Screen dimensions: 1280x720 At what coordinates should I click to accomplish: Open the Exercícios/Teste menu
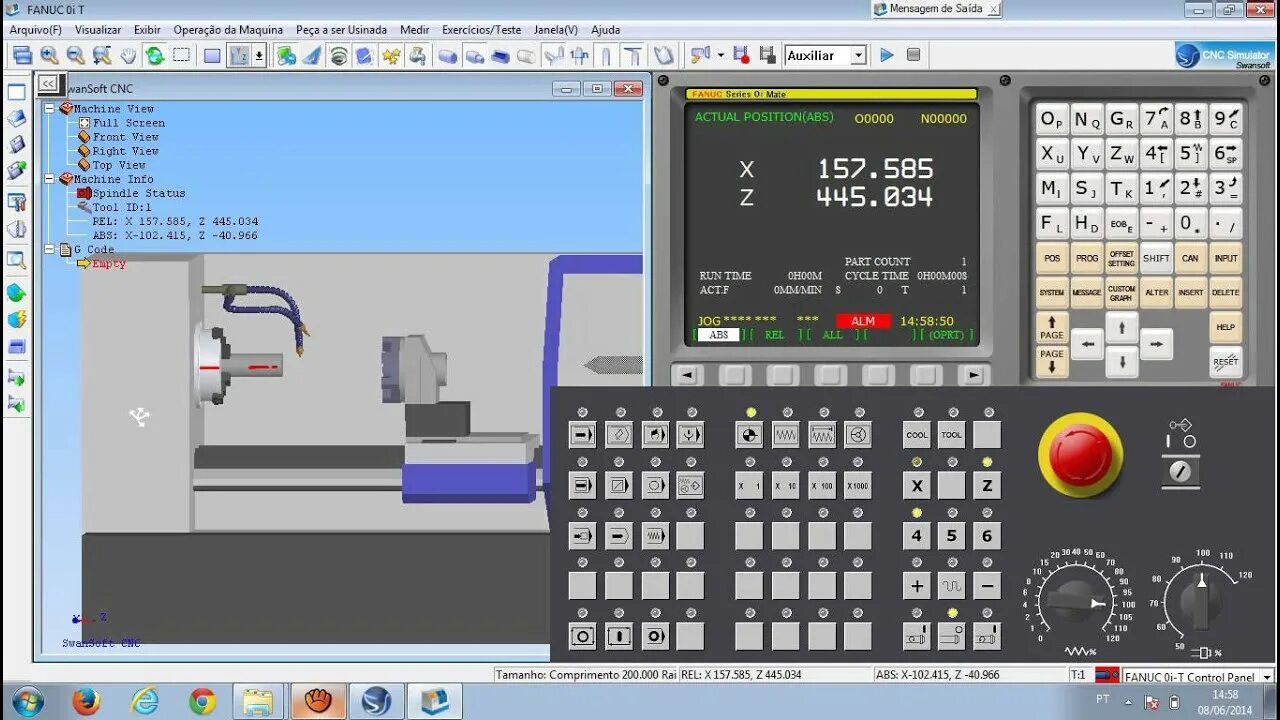coord(482,30)
